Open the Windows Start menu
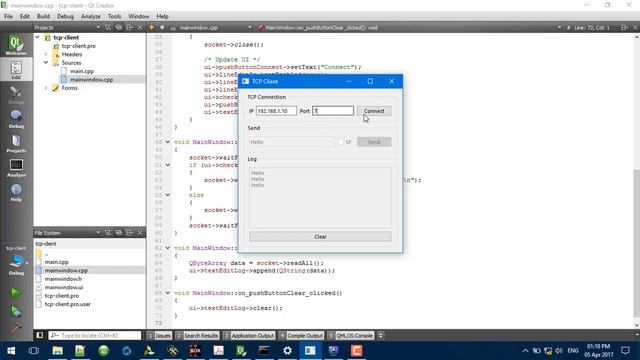This screenshot has height=360, width=640. tap(11, 351)
